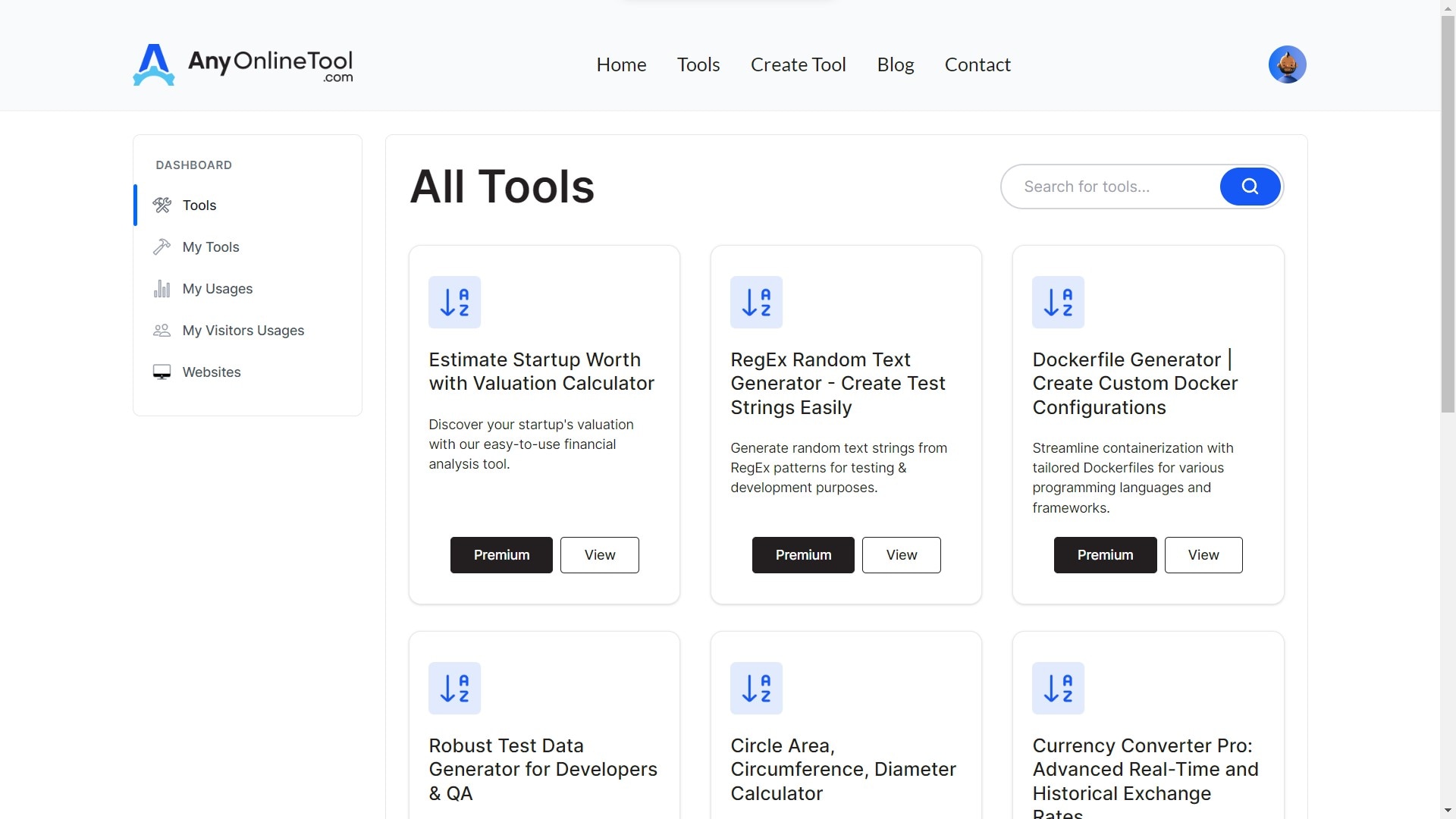Screen dimensions: 1456x819
Task: Click the AnyOnlineTool logo icon
Action: 154,64
